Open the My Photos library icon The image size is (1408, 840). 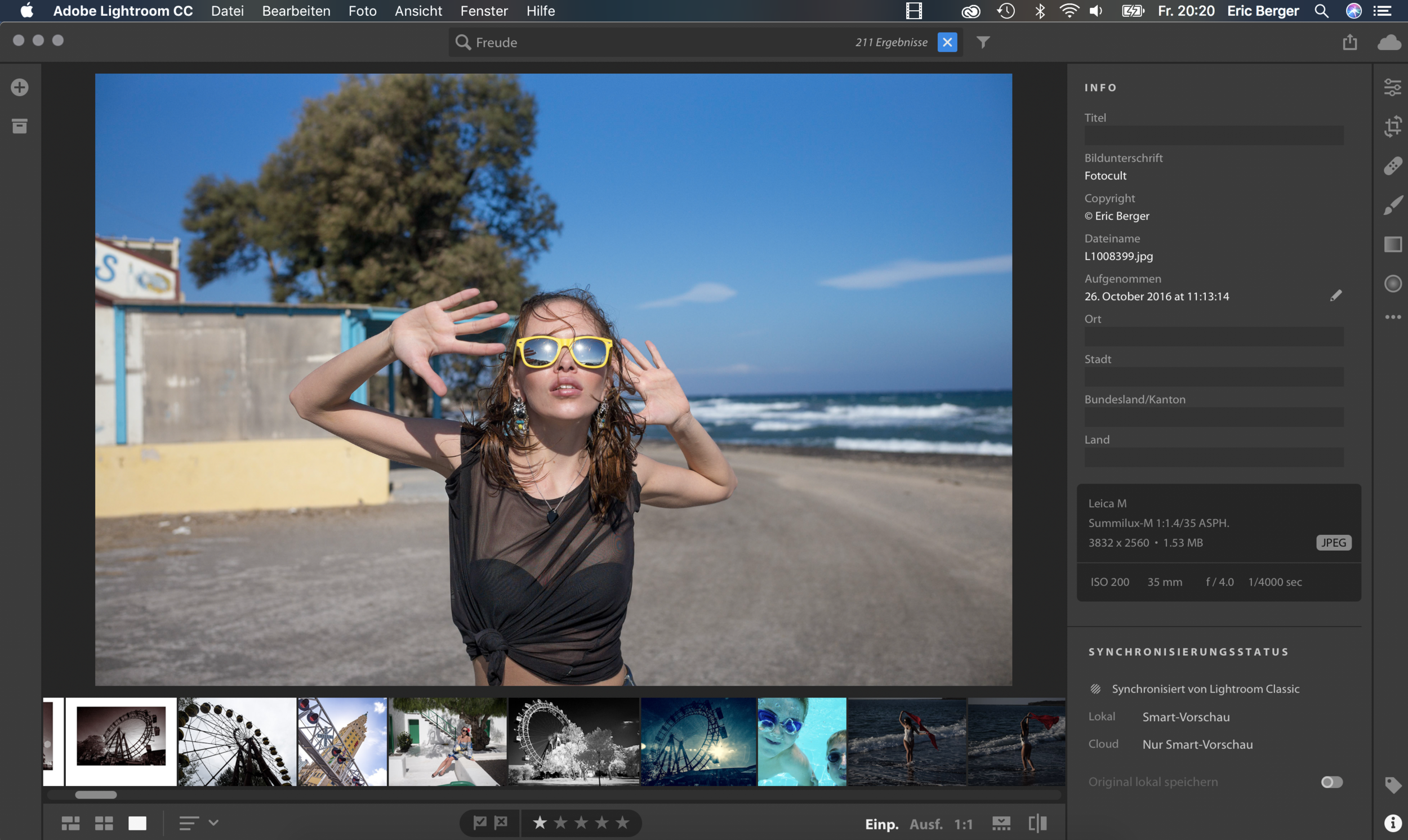[x=20, y=126]
